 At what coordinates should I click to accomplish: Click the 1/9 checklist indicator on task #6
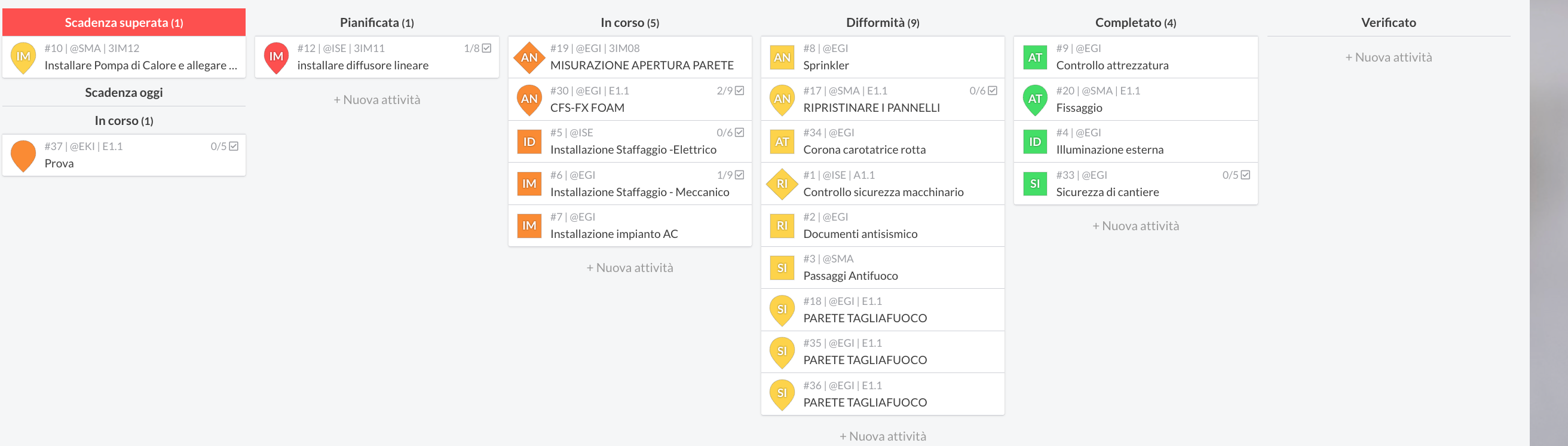(x=730, y=175)
